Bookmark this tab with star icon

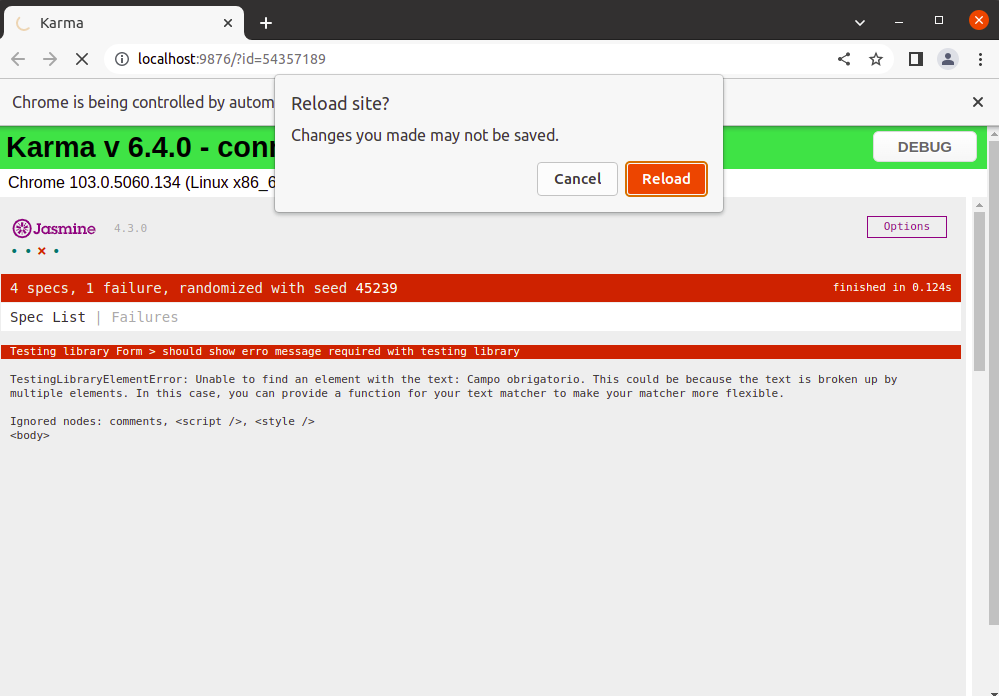pos(876,59)
